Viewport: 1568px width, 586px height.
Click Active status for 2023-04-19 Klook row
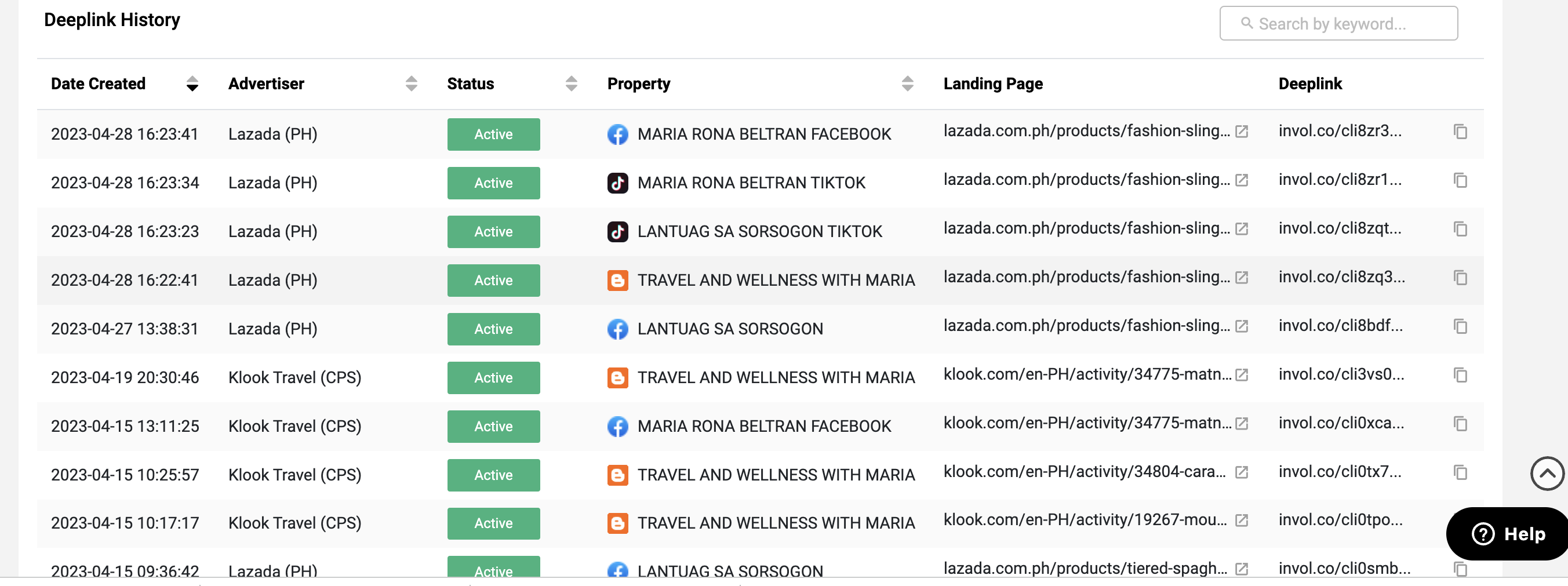[493, 377]
